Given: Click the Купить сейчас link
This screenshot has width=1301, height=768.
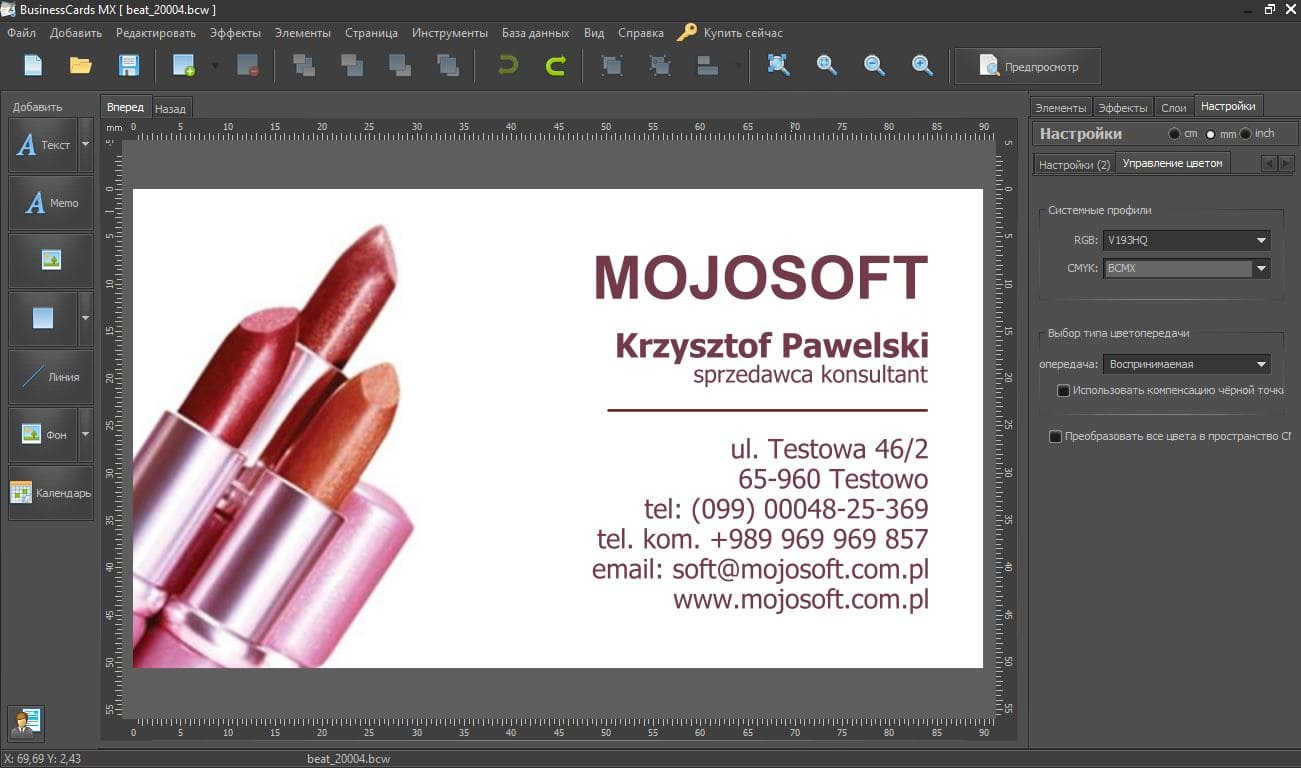Looking at the screenshot, I should point(743,33).
